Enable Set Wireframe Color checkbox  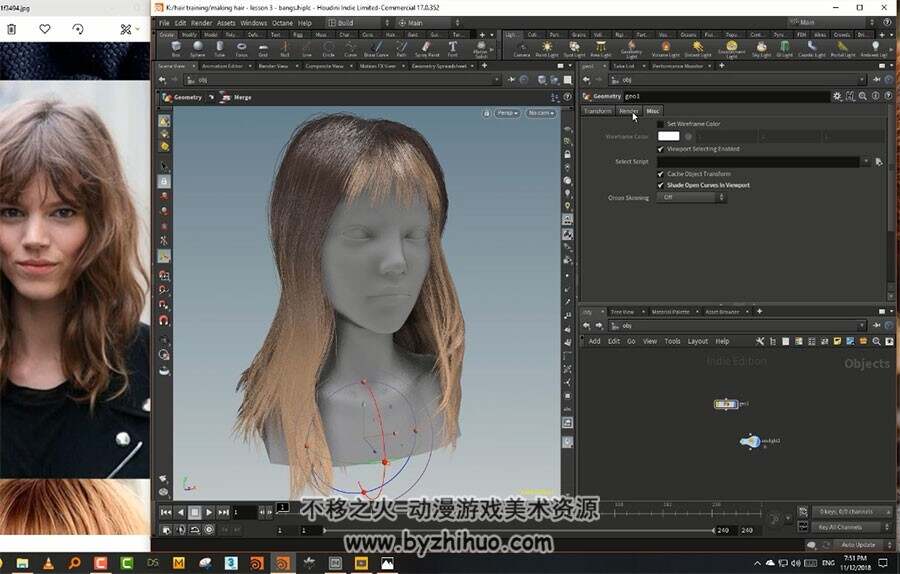point(661,124)
